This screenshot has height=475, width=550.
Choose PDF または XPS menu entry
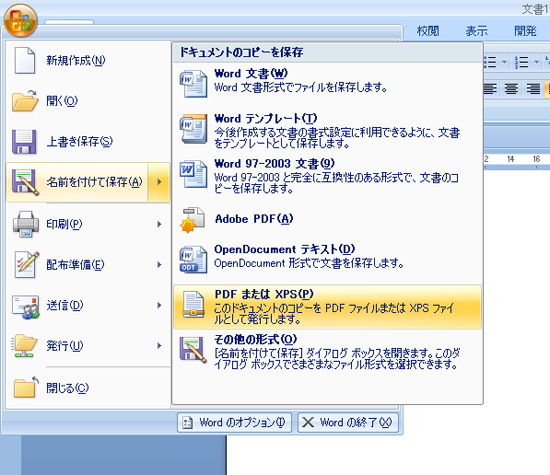(x=327, y=307)
